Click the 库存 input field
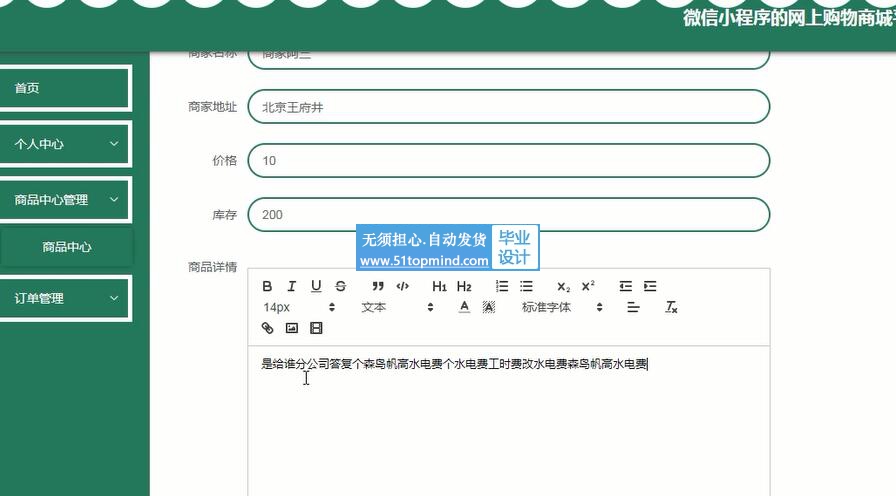 click(509, 215)
